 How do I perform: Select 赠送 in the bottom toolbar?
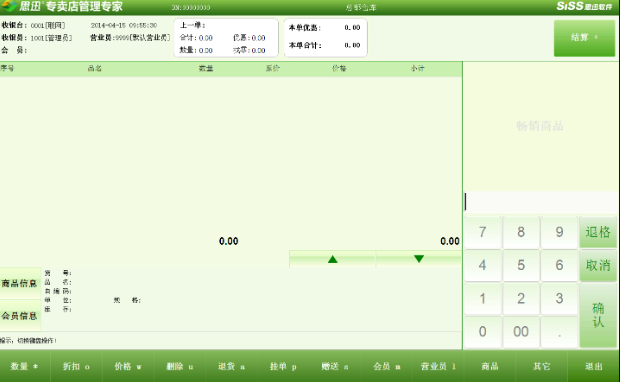335,367
